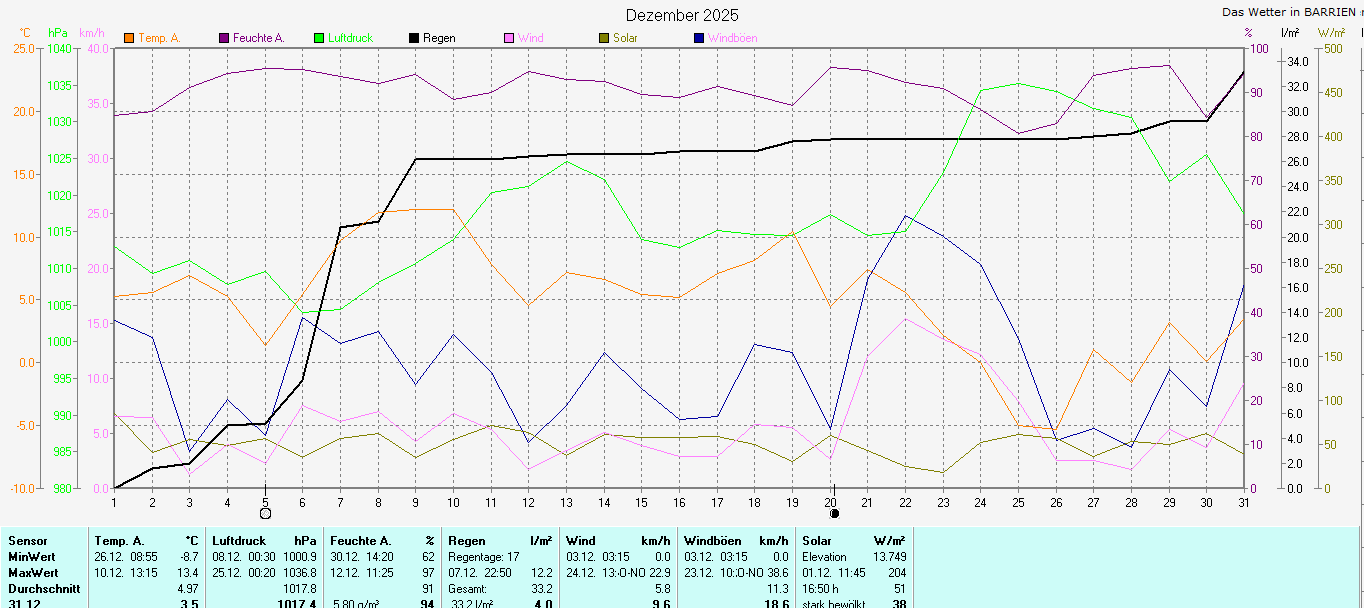This screenshot has width=1364, height=608.
Task: Click the 'Das Wetter in BARRIEN' heading
Action: pos(1286,12)
